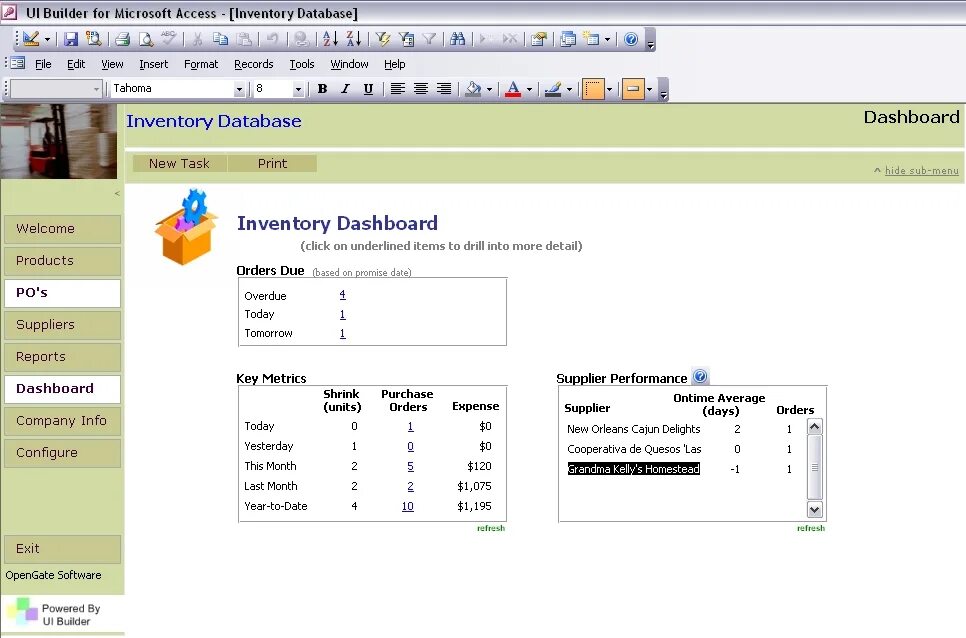Image resolution: width=966 pixels, height=638 pixels.
Task: Click the form control icon beside File
Action: click(x=17, y=63)
